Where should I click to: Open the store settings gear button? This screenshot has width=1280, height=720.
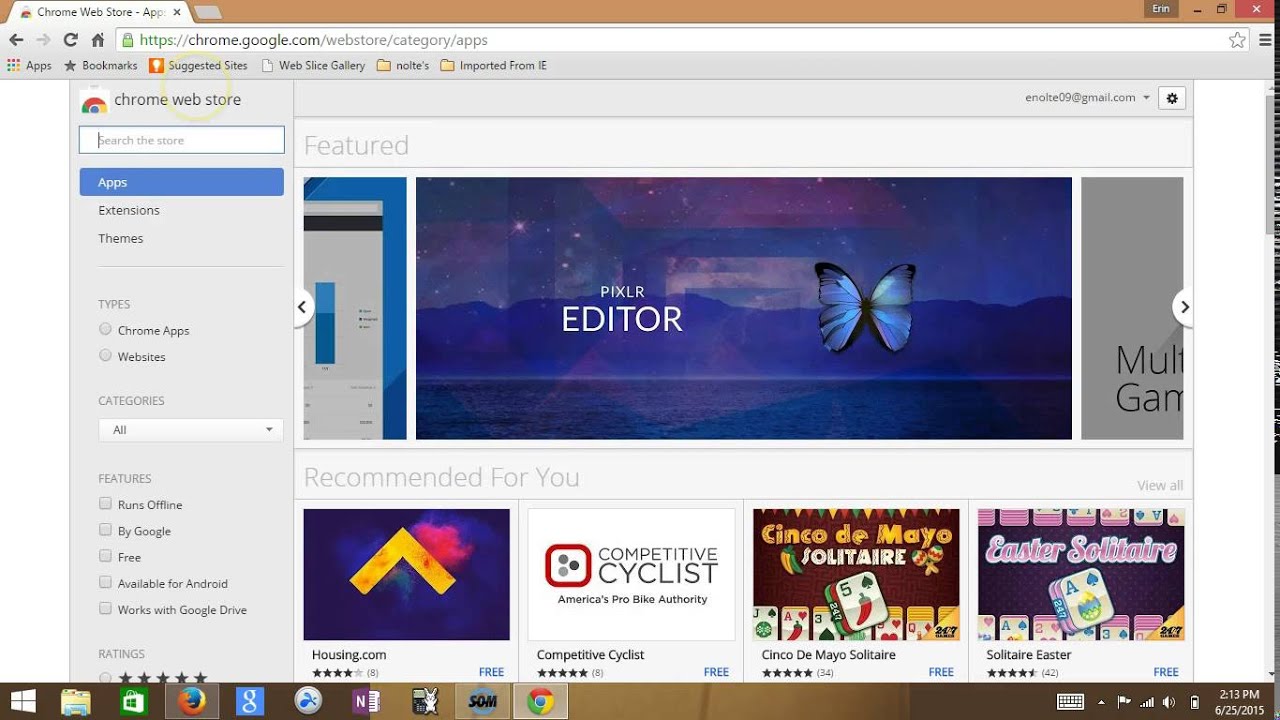coord(1172,98)
